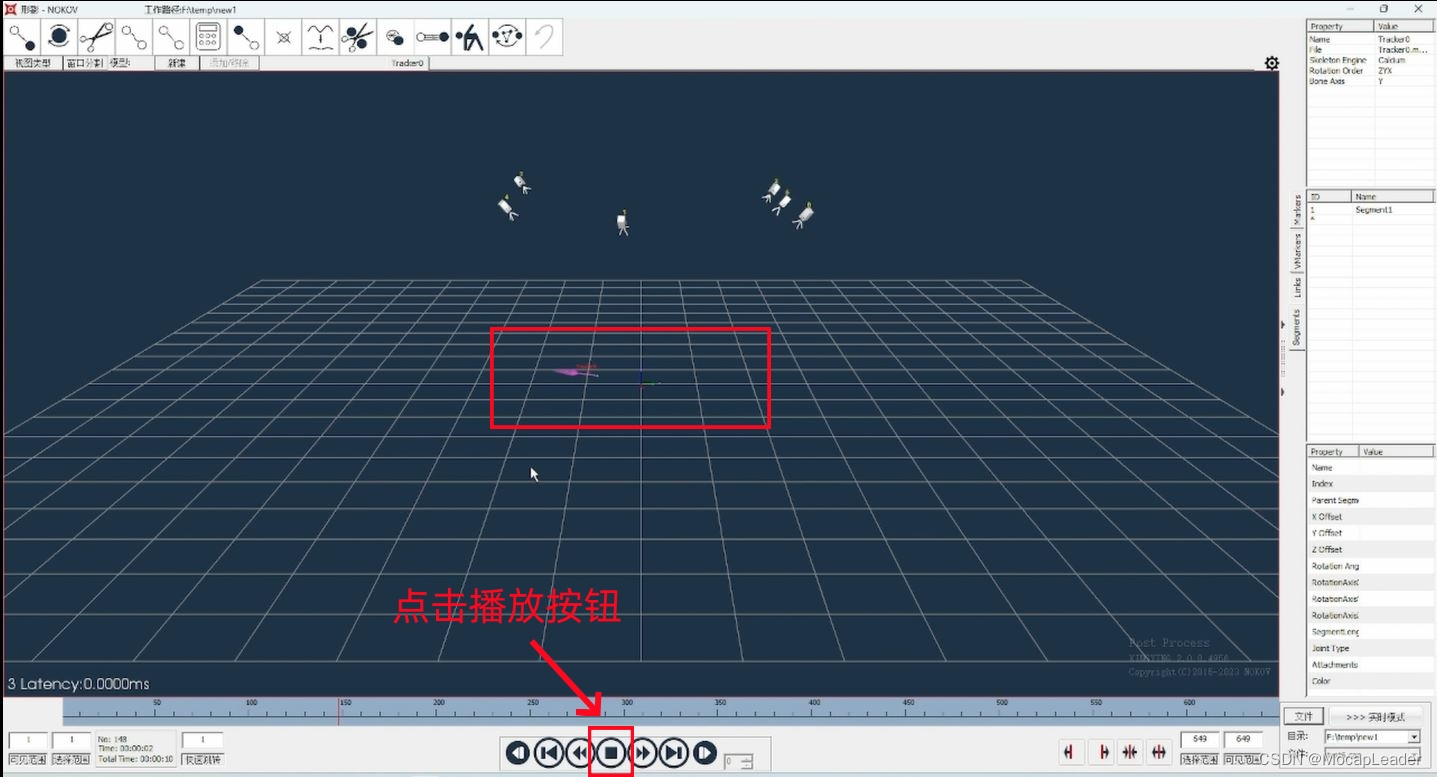This screenshot has width=1437, height=777.
Task: Click the square stop button
Action: pos(611,752)
